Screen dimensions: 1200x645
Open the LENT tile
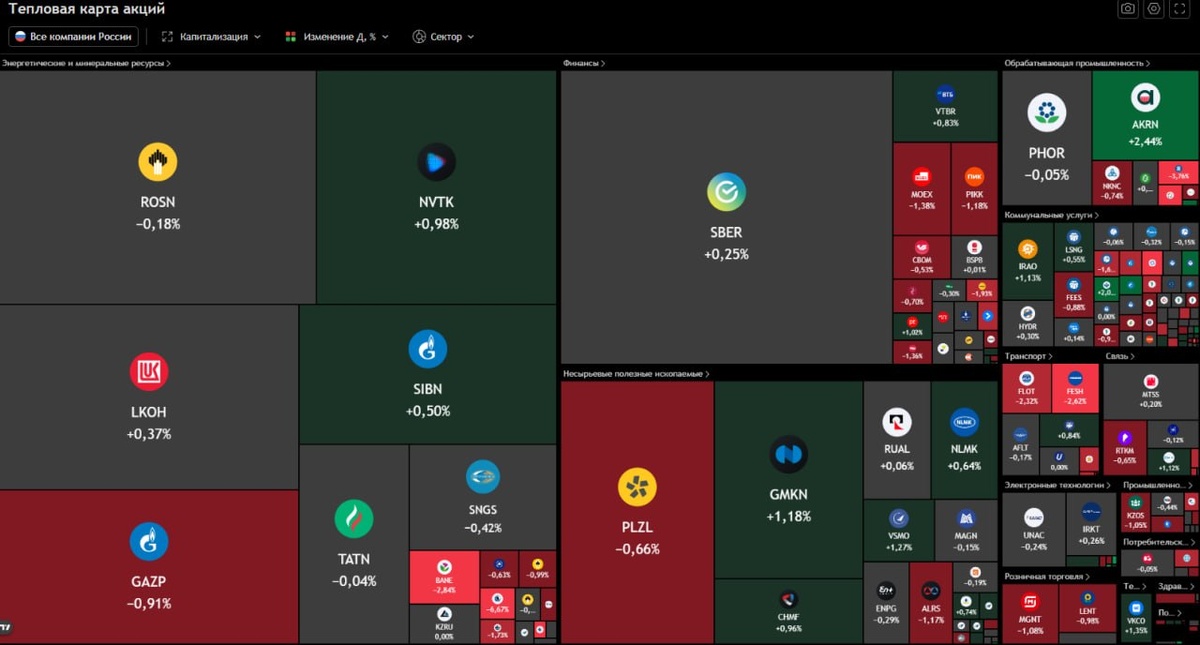1088,608
